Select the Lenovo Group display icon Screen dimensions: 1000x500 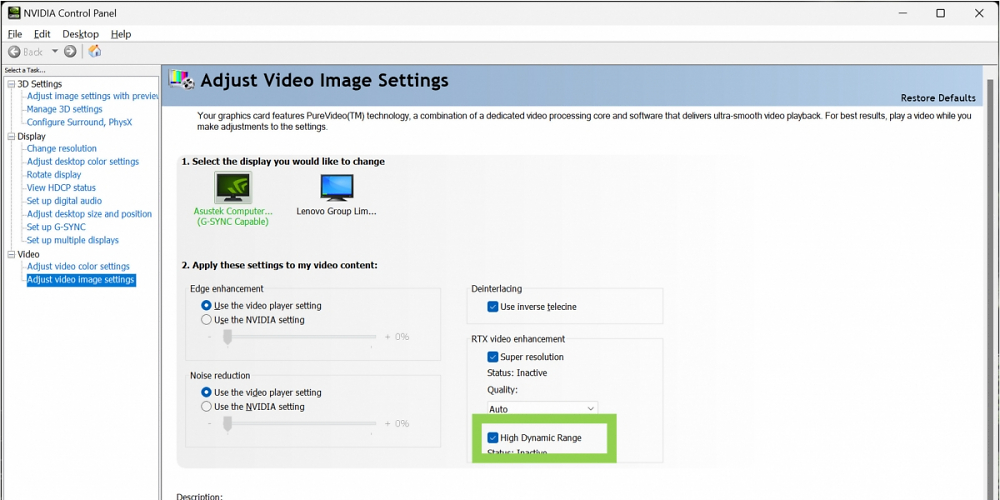point(337,187)
